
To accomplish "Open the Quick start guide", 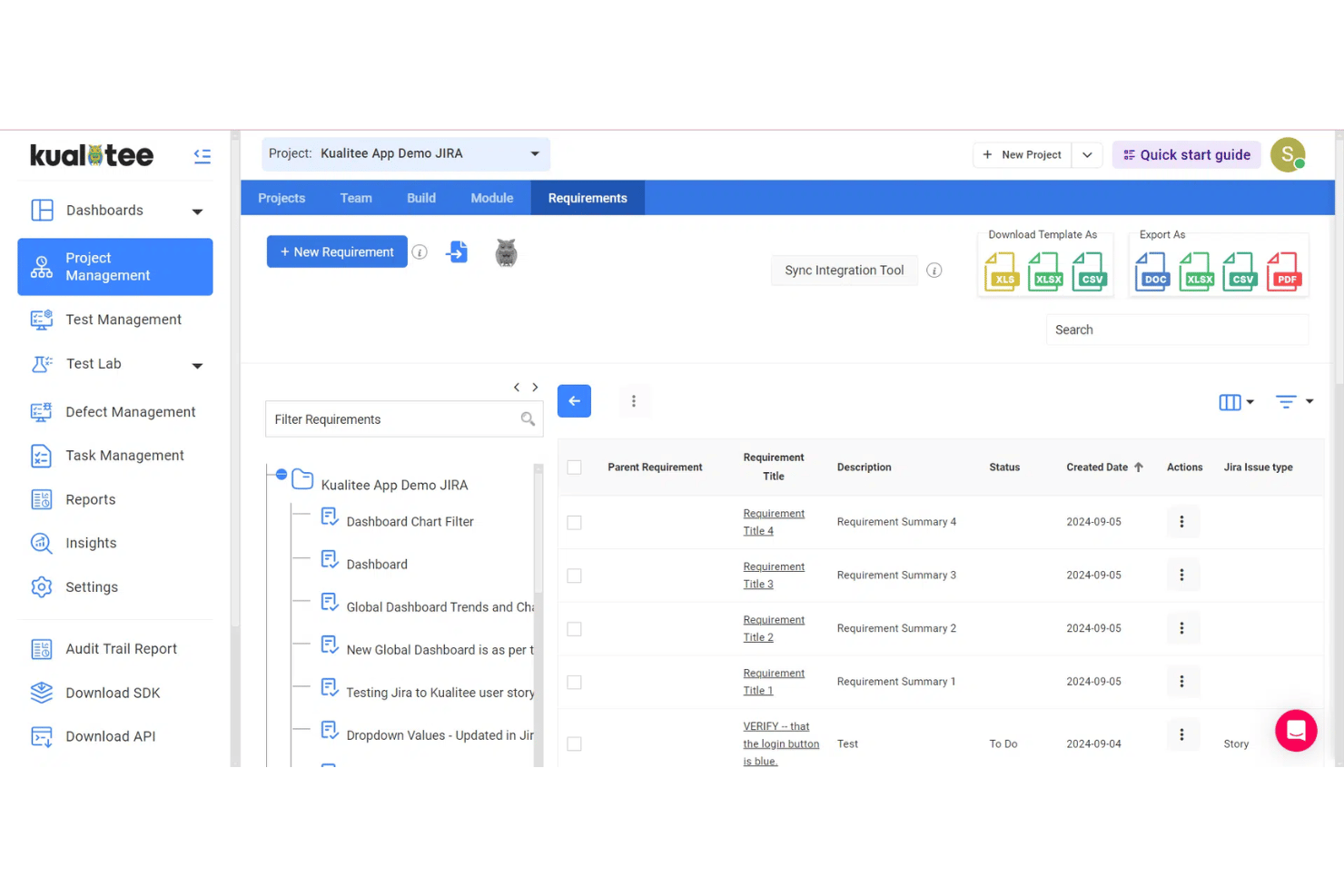I will click(1187, 155).
